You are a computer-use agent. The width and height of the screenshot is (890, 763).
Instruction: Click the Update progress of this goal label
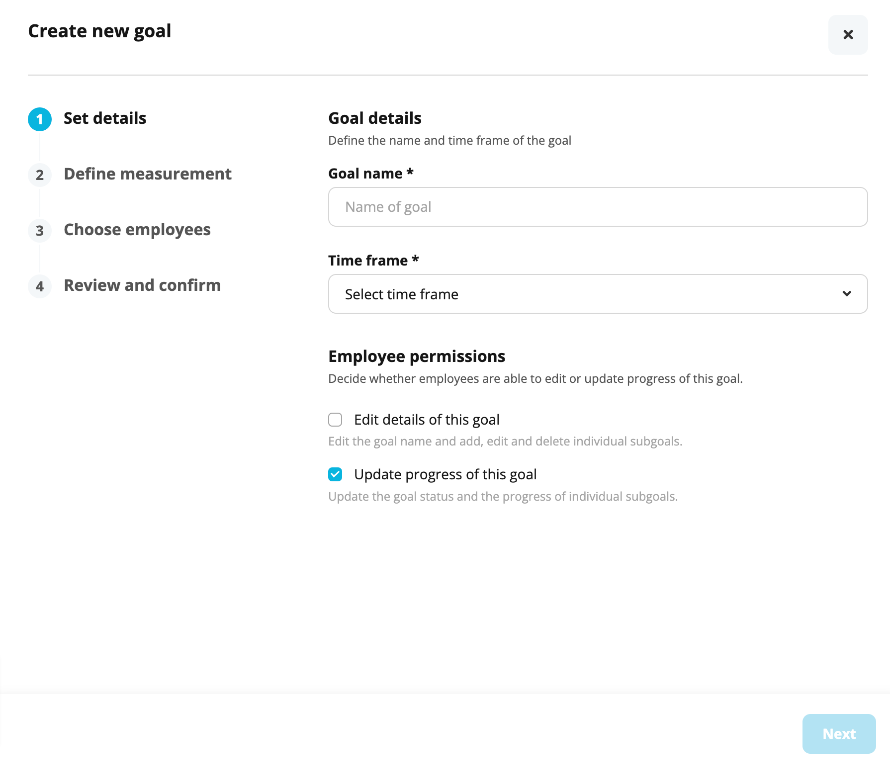pos(446,474)
